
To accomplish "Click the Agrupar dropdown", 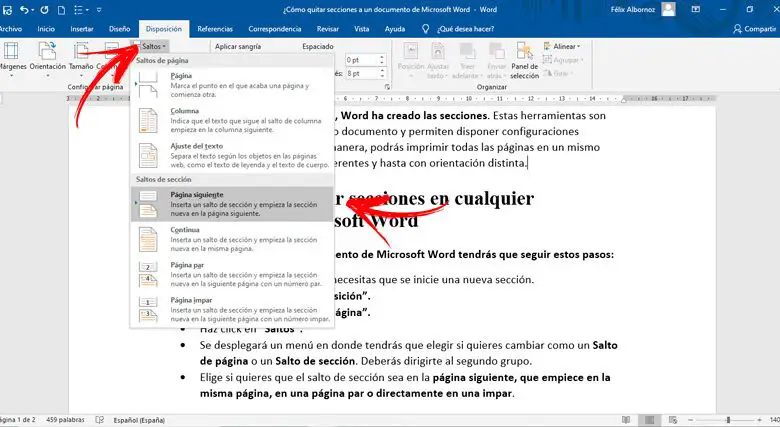I will click(563, 60).
